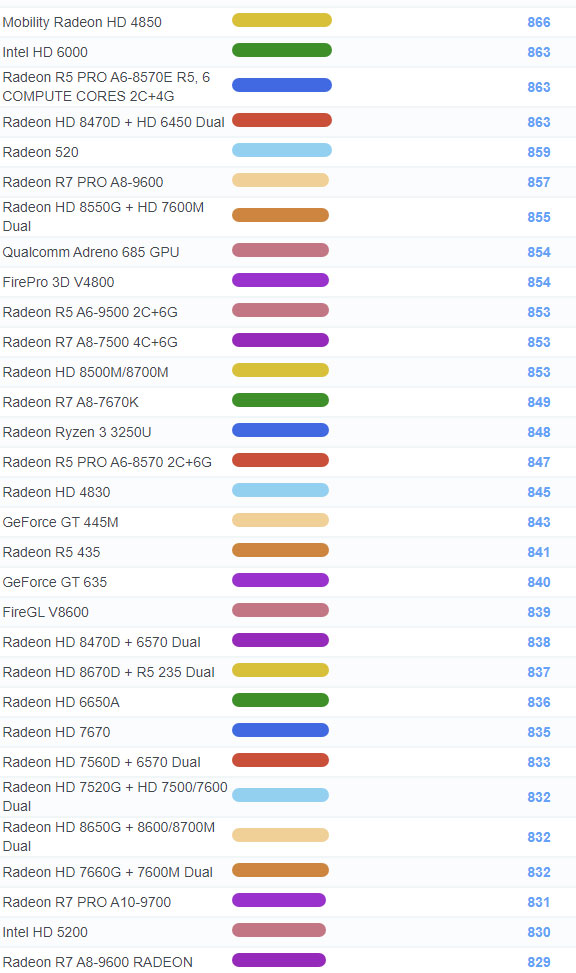576x973 pixels.
Task: Click the orange bar for Radeon HD 8550G + HD 7600M Dual
Action: point(281,215)
